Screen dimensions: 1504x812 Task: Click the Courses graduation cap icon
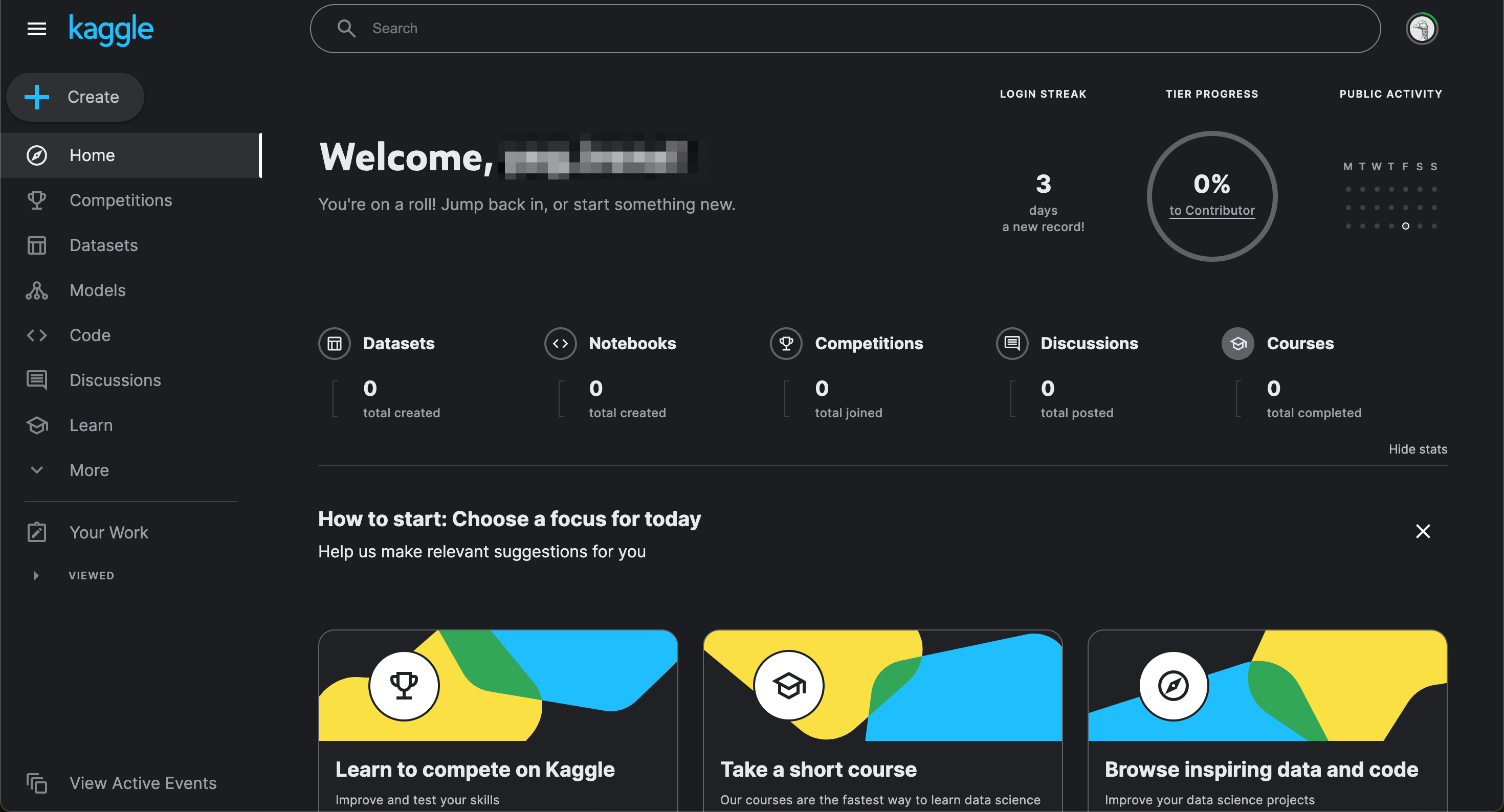coord(1238,343)
